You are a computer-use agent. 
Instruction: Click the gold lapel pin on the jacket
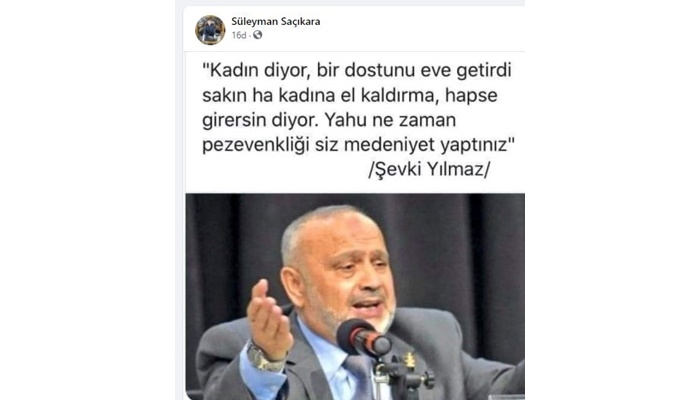point(409,360)
